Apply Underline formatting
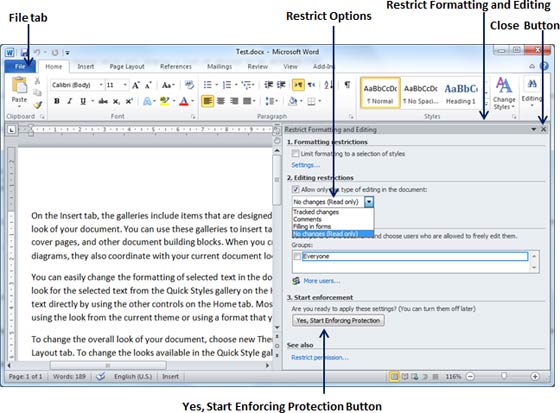This screenshot has height=413, width=560. 83,101
